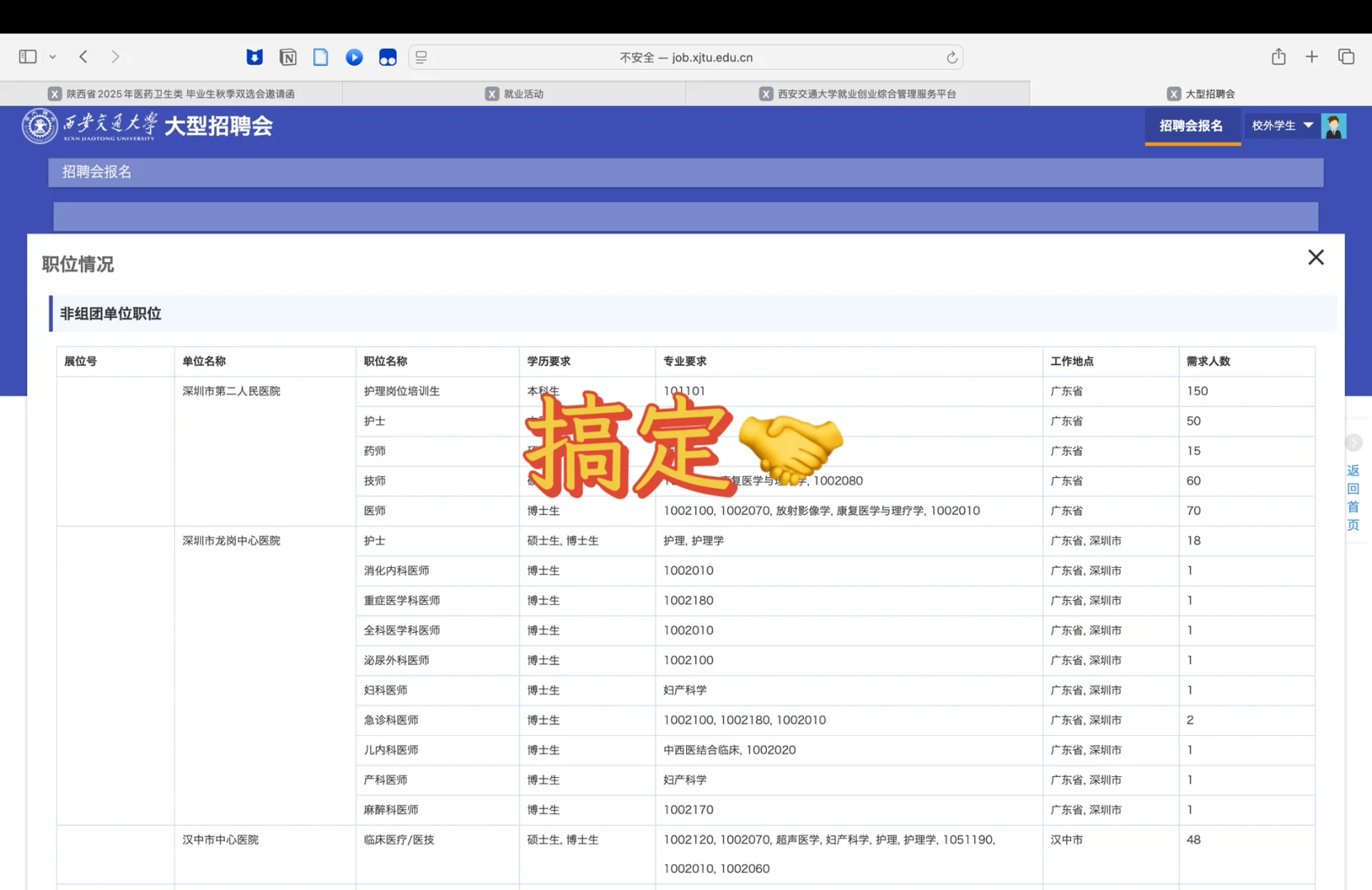Show the tab overview
The image size is (1372, 890).
point(1346,56)
